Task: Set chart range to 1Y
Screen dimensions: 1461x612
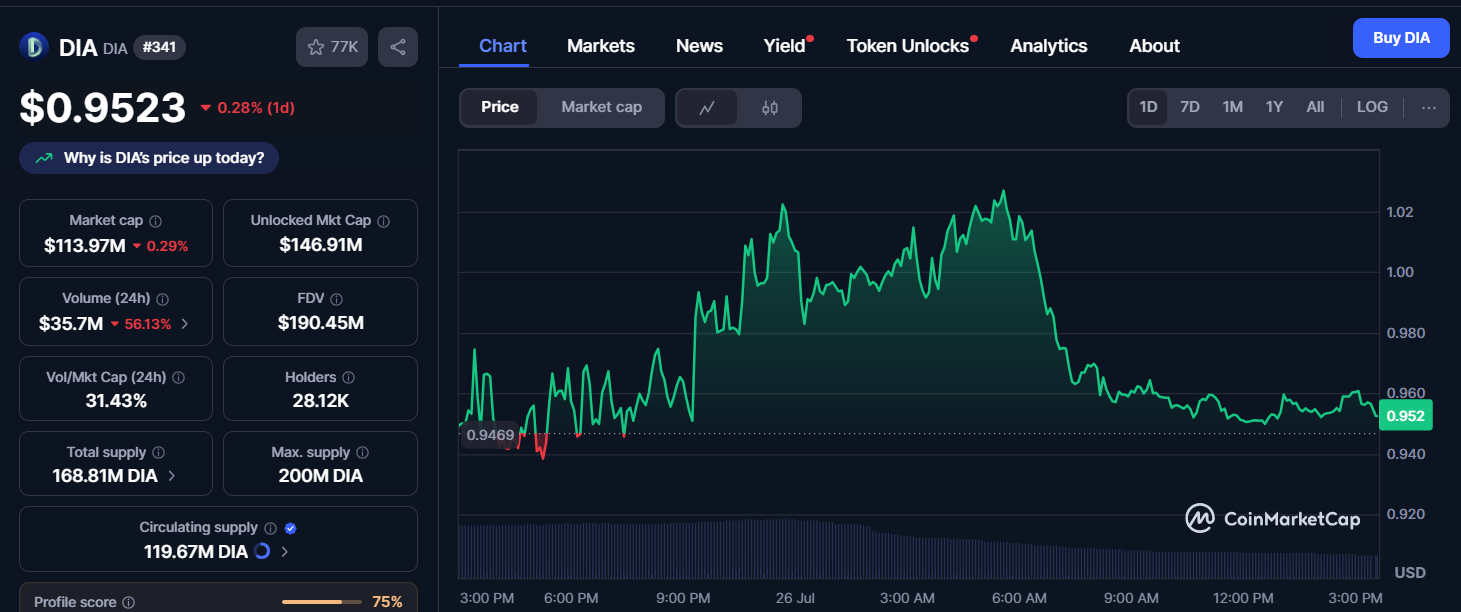Action: pyautogui.click(x=1274, y=107)
